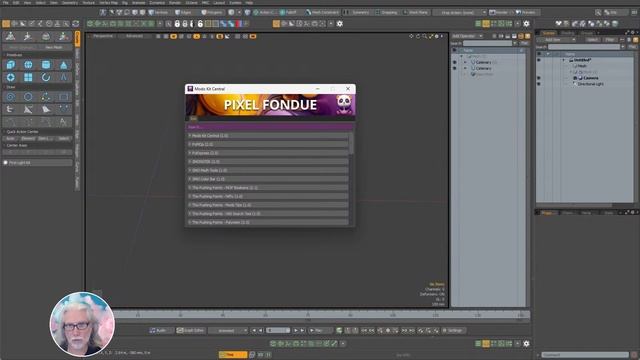Open the Advanced shading dropdown
The width and height of the screenshot is (640, 360).
tap(134, 36)
